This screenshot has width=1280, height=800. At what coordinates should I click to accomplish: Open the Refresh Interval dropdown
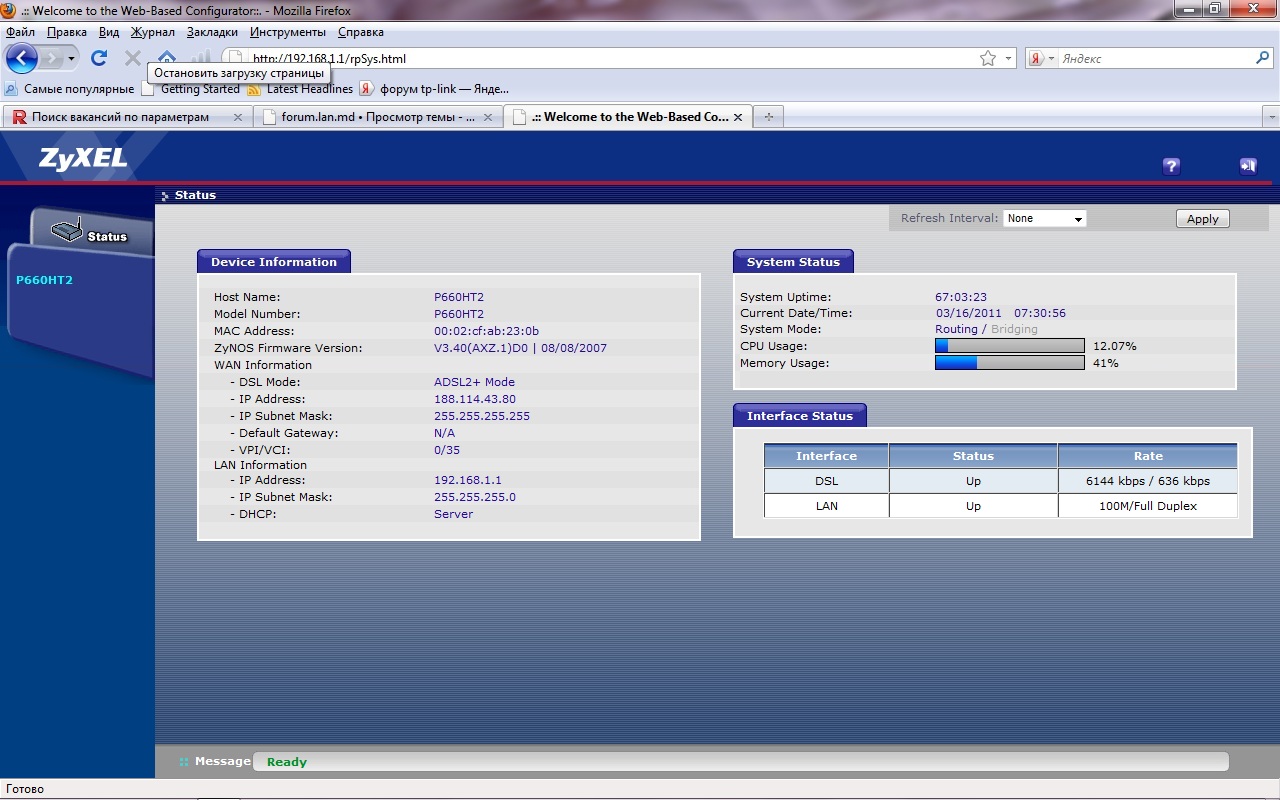(x=1044, y=218)
